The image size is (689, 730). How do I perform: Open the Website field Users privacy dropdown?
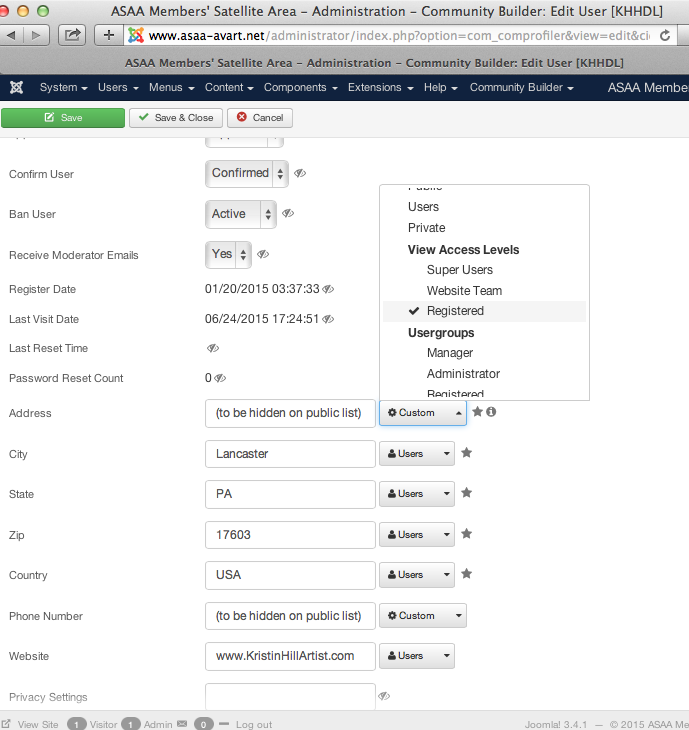(x=416, y=656)
